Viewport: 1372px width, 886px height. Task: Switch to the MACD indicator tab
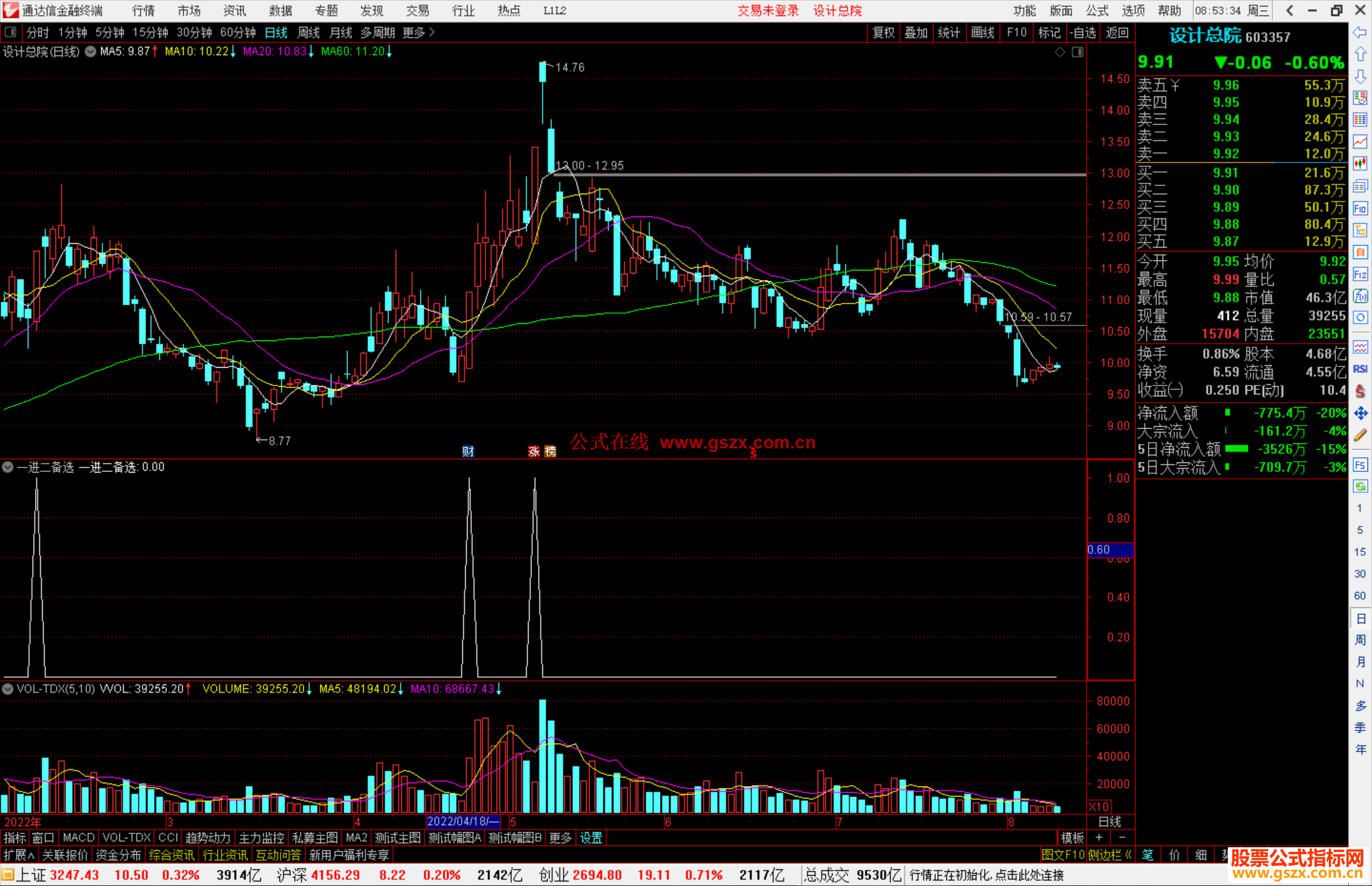click(x=79, y=838)
